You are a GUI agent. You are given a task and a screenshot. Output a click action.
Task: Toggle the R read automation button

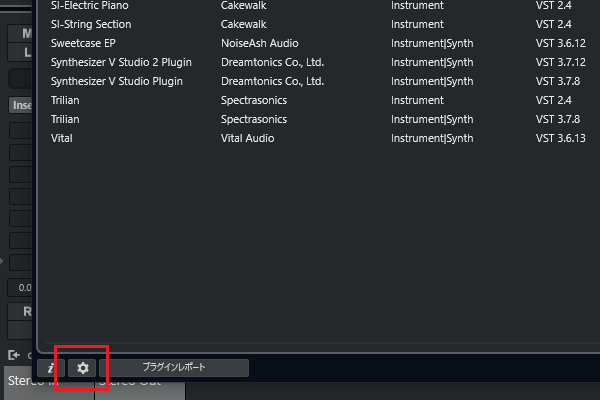pyautogui.click(x=20, y=312)
